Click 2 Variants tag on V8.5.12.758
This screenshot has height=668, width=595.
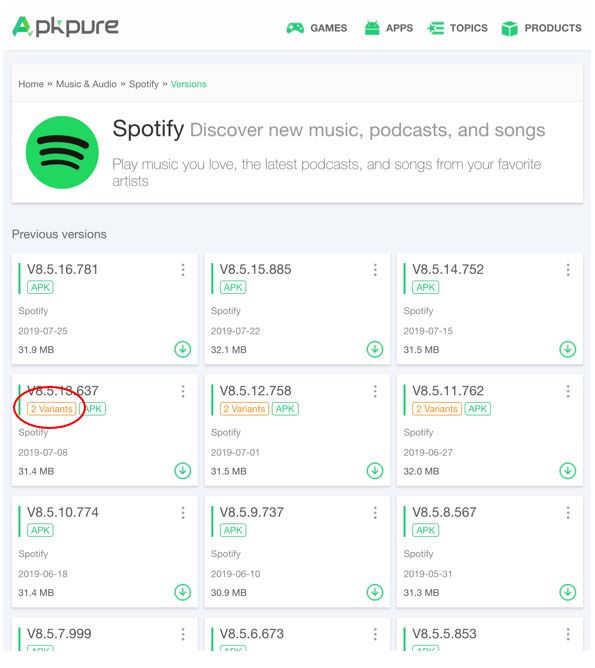tap(244, 409)
